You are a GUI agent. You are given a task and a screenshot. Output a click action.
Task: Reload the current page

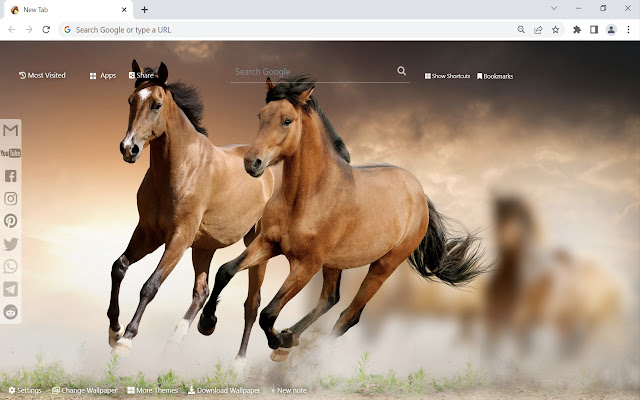[x=46, y=29]
